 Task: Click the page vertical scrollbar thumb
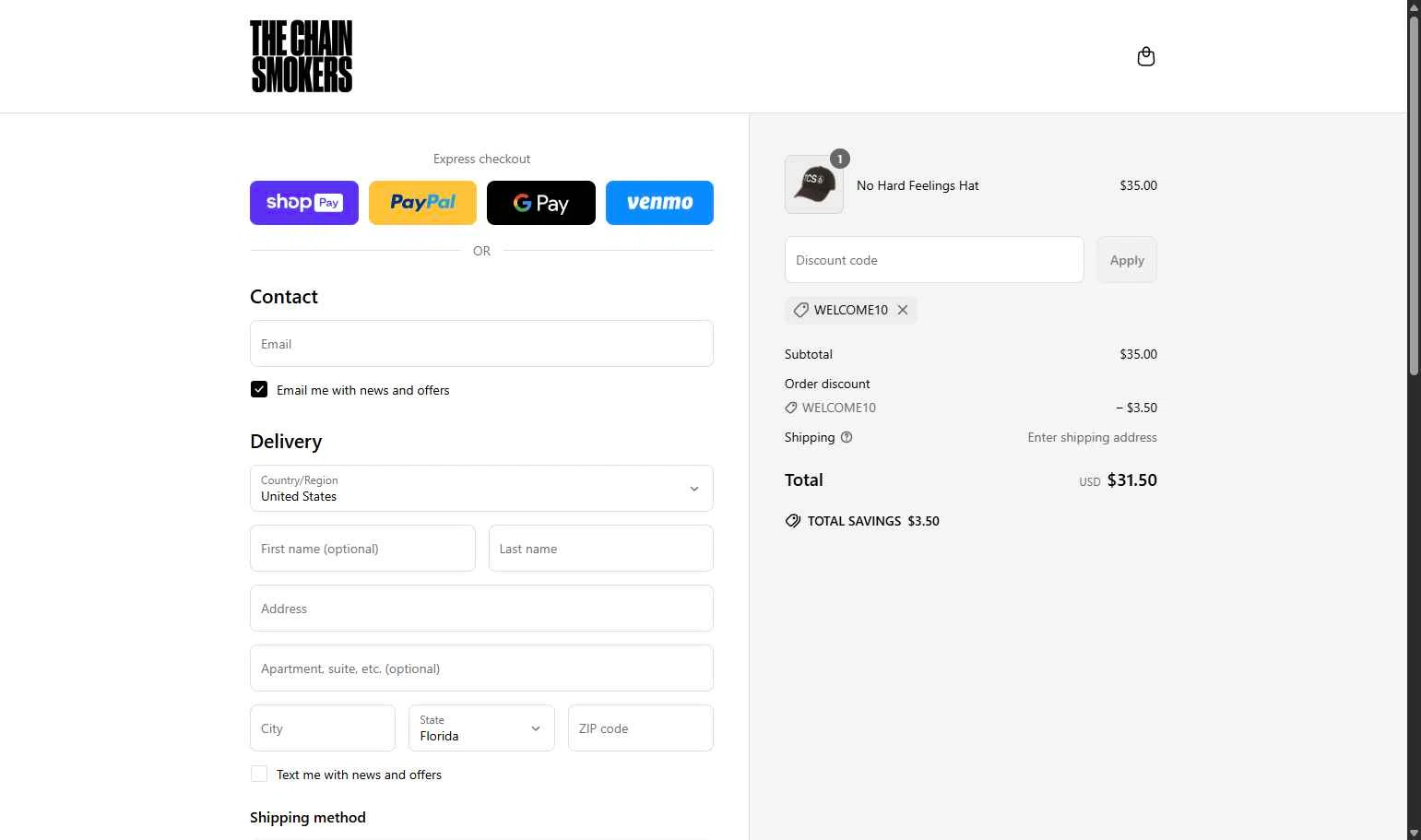click(1414, 195)
